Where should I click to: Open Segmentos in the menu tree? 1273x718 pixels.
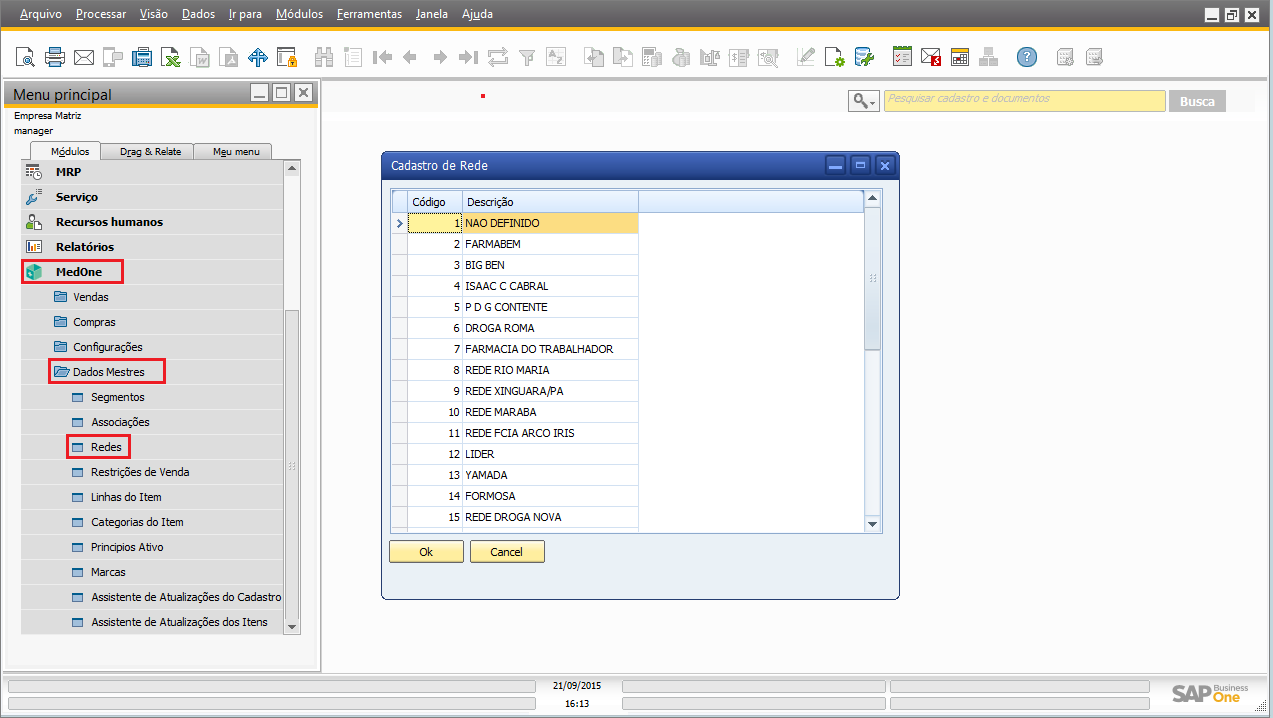[117, 397]
